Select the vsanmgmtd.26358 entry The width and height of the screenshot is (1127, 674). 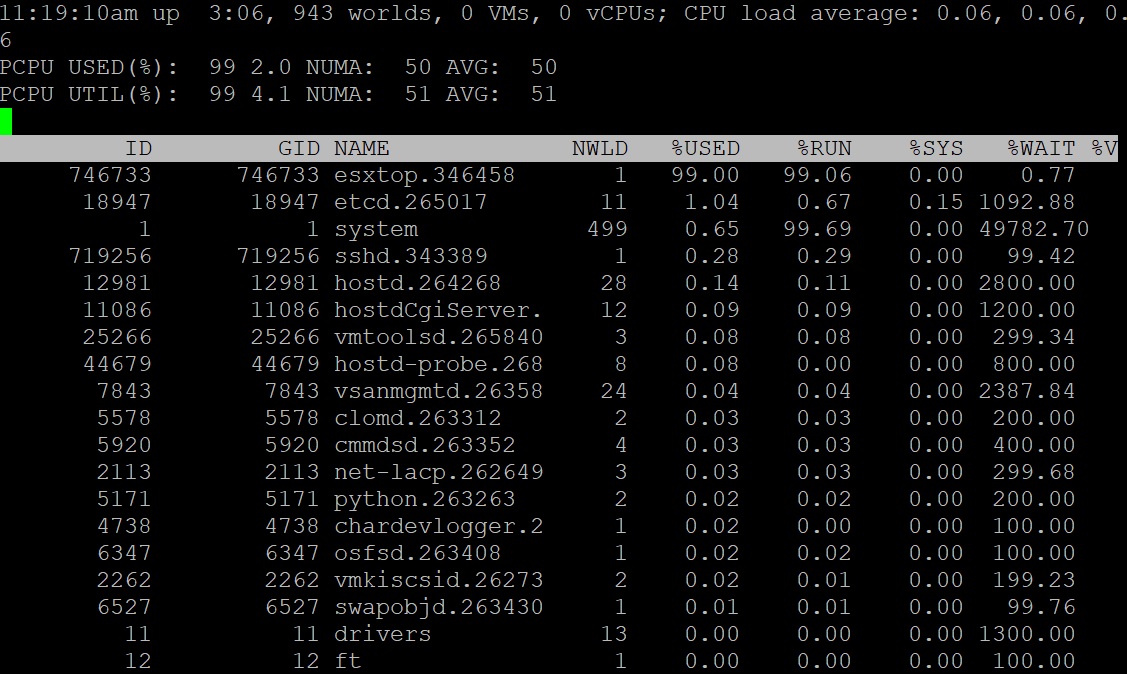click(438, 392)
